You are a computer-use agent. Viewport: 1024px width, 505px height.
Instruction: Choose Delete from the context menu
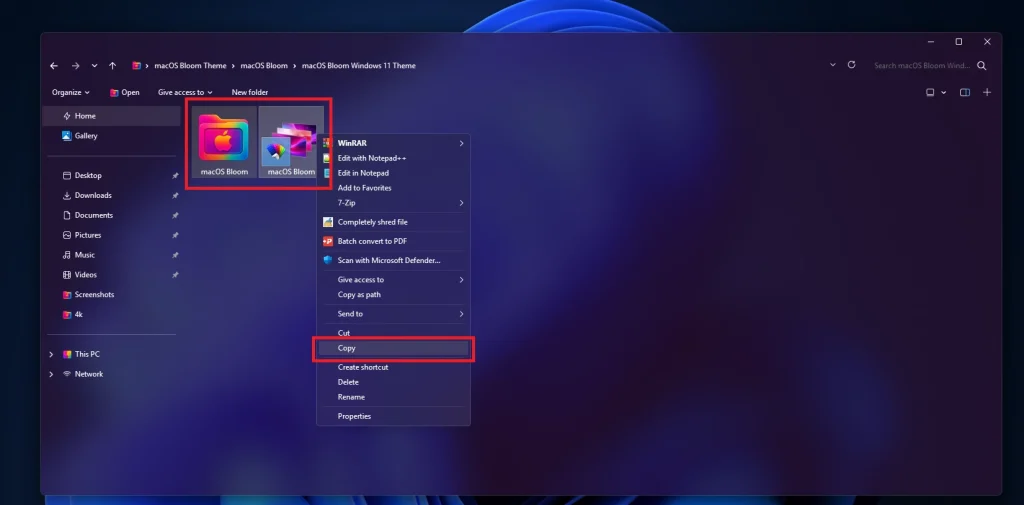[x=393, y=382]
